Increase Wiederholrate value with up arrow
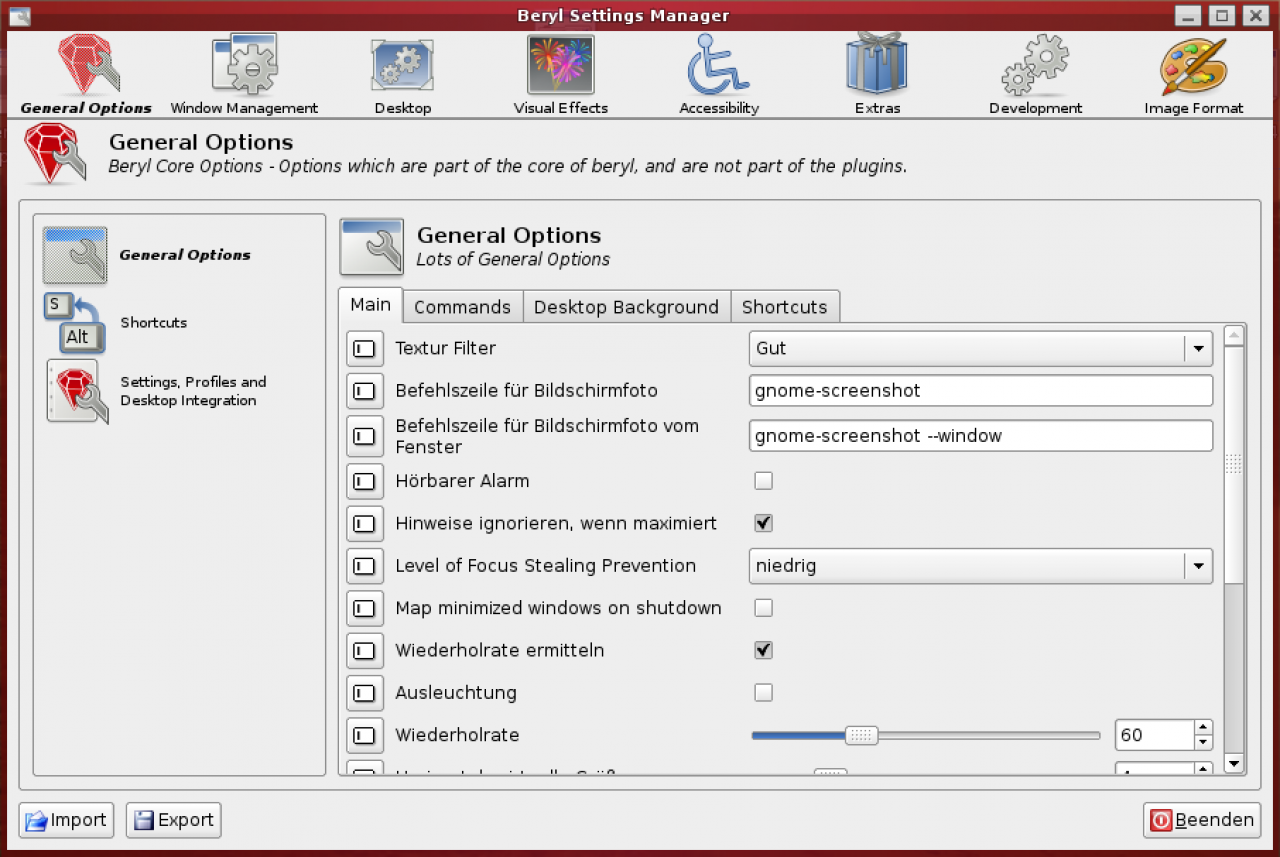 click(x=1203, y=728)
